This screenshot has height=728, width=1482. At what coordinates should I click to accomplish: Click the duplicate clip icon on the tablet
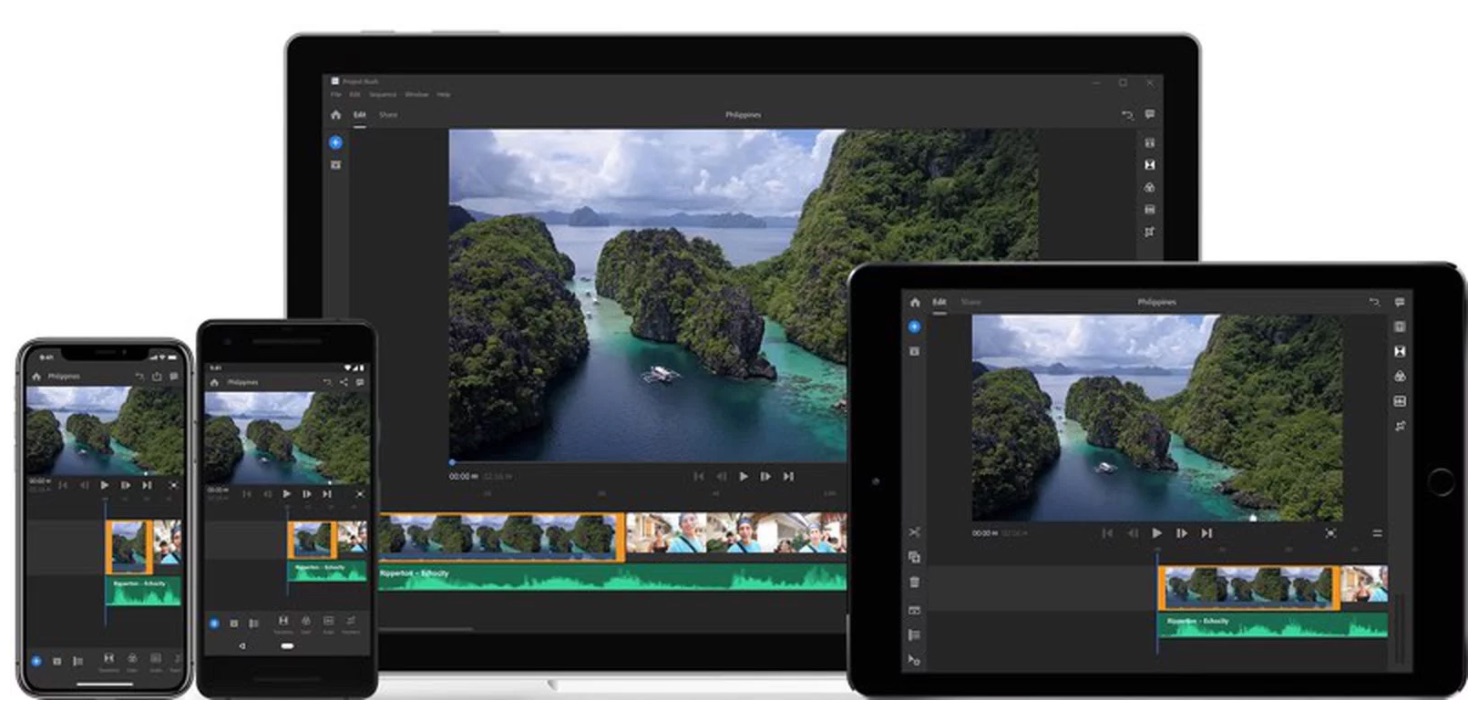click(914, 557)
